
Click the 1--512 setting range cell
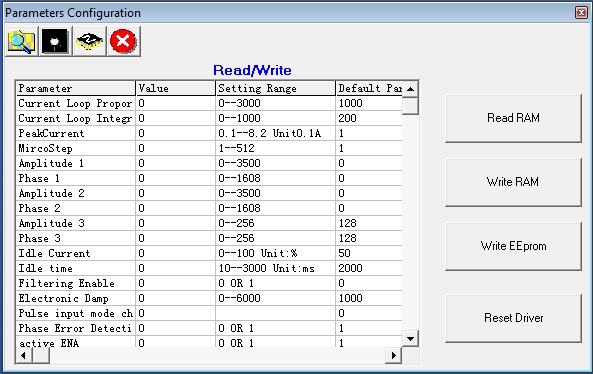(x=275, y=148)
